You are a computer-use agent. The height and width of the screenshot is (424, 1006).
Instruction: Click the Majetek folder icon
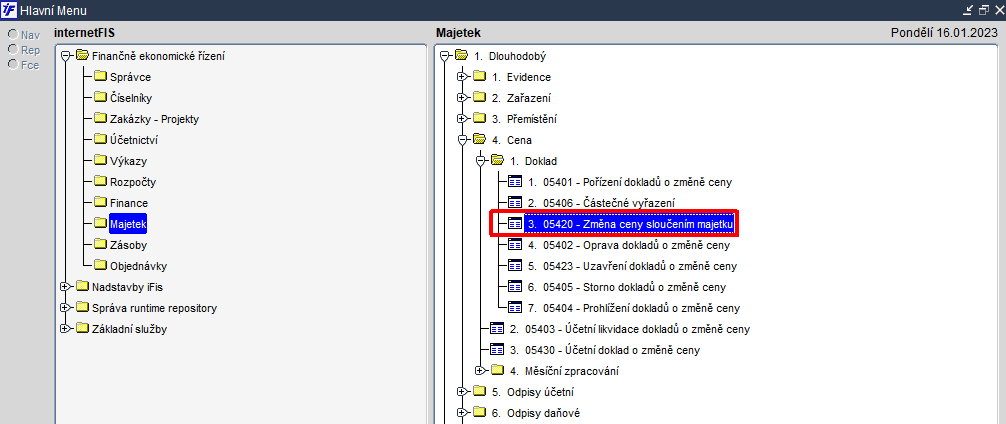[100, 224]
